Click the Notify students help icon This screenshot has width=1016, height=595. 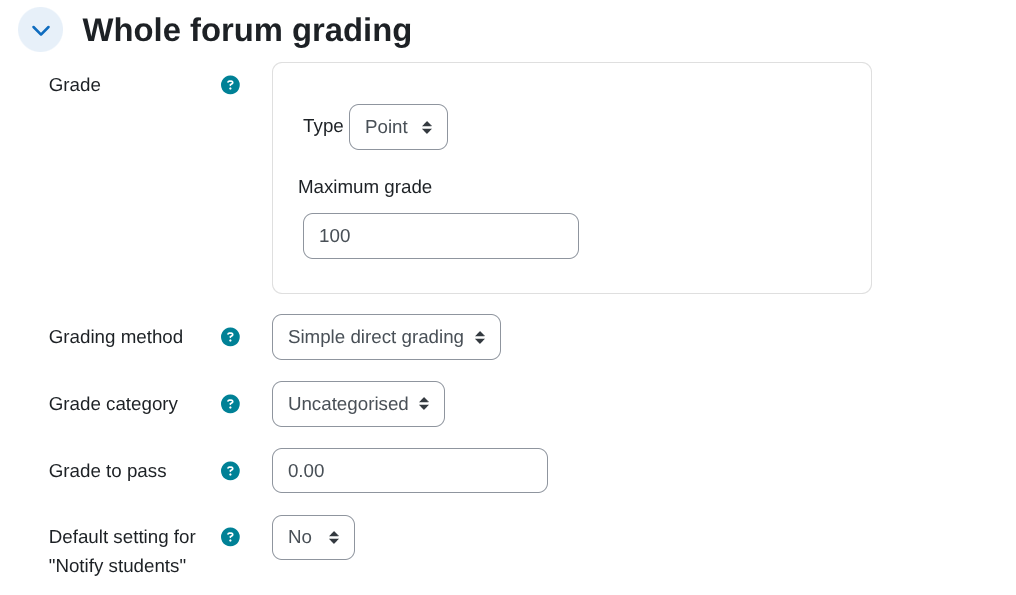pos(230,537)
